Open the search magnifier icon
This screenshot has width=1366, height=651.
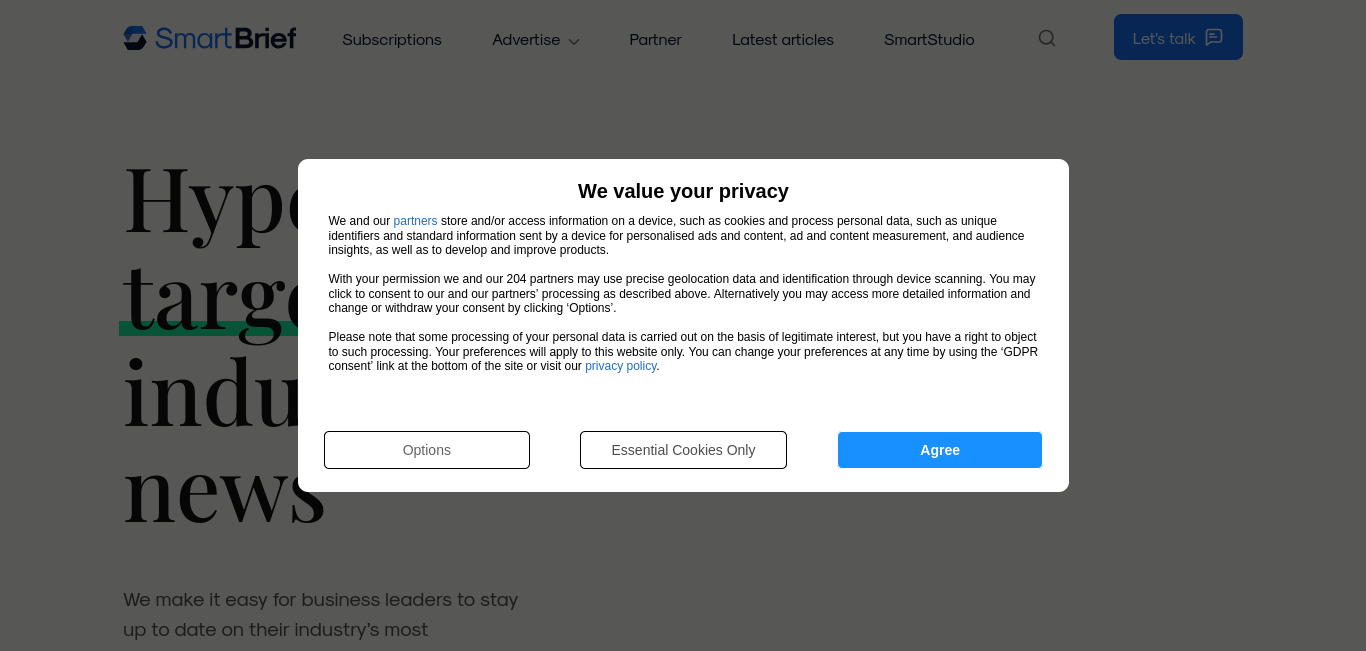tap(1047, 38)
